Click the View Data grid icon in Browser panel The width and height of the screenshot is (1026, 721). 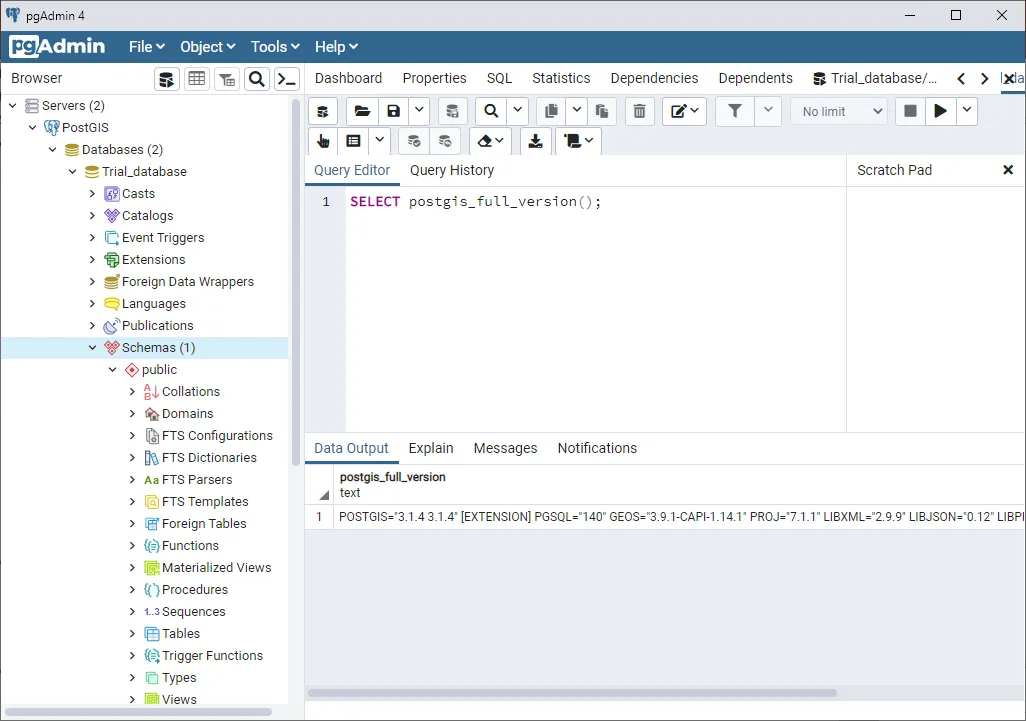pos(197,79)
